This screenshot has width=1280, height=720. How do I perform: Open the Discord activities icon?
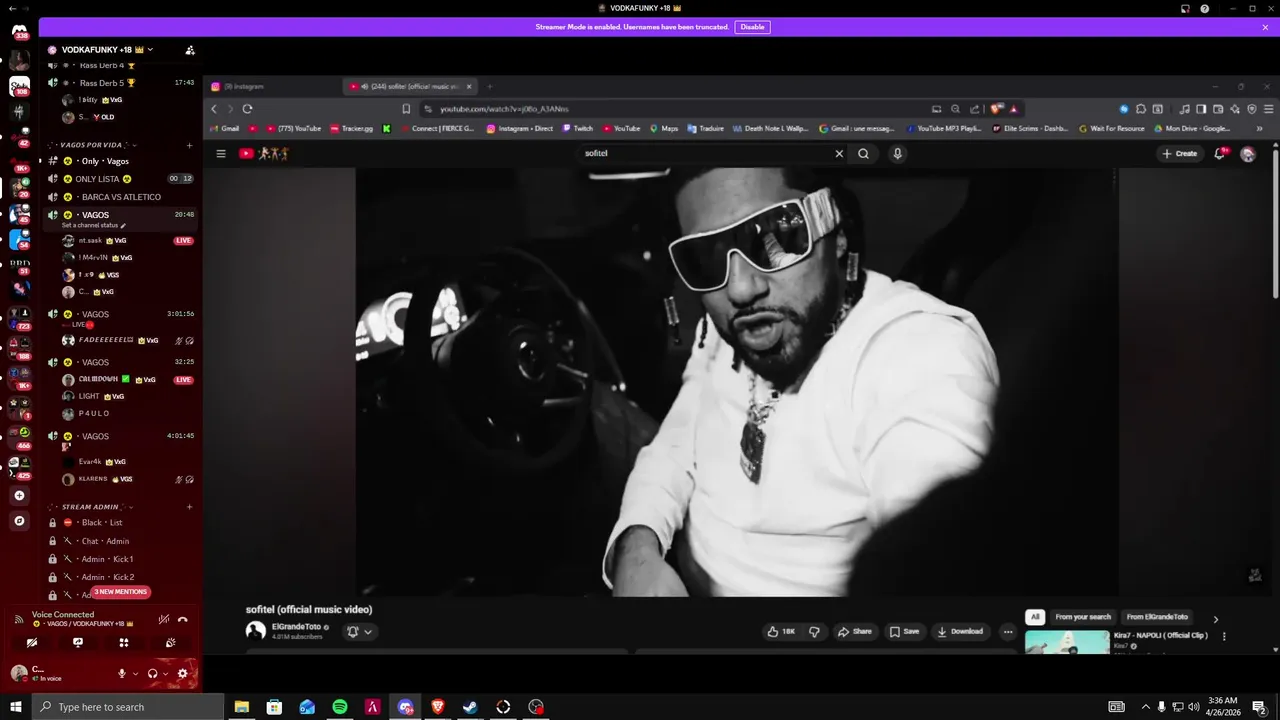[124, 643]
